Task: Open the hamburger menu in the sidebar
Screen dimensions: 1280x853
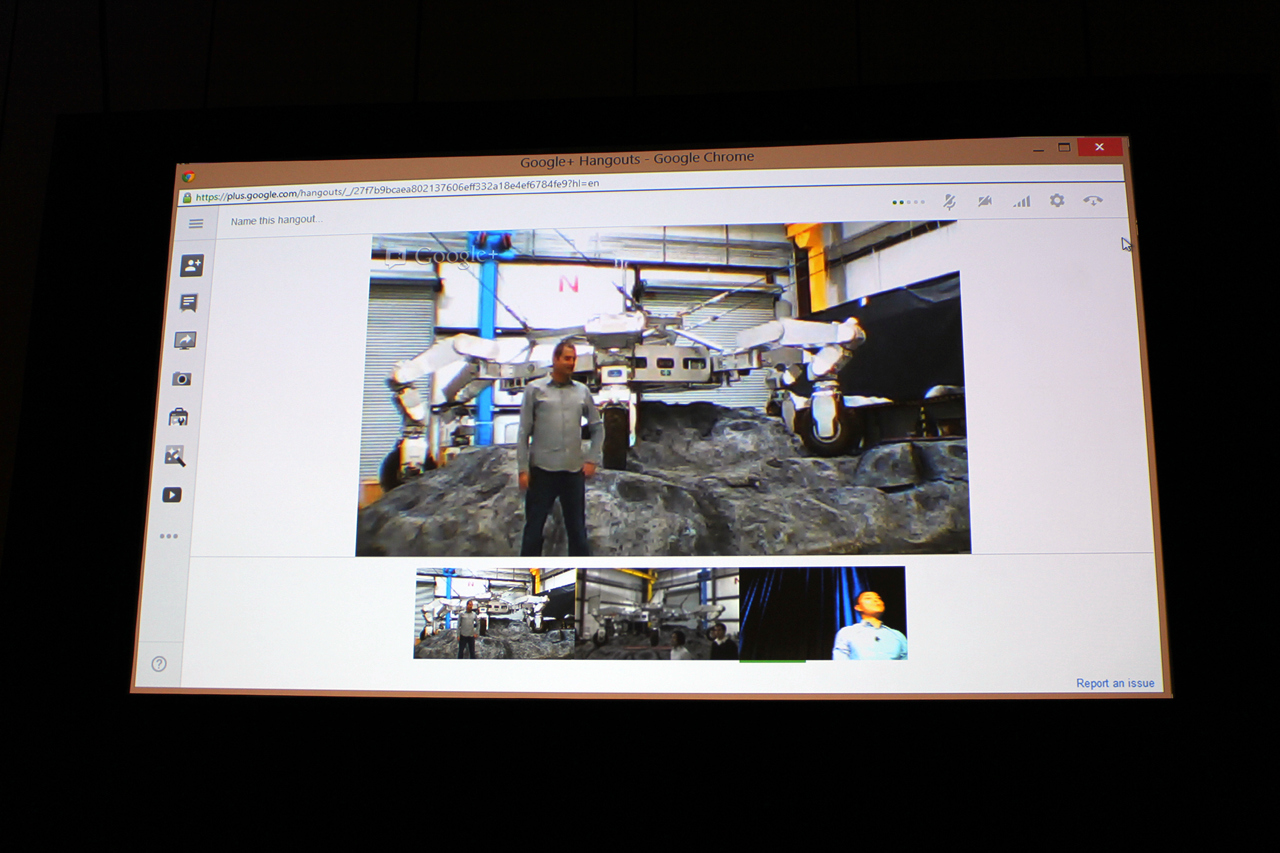Action: tap(196, 224)
